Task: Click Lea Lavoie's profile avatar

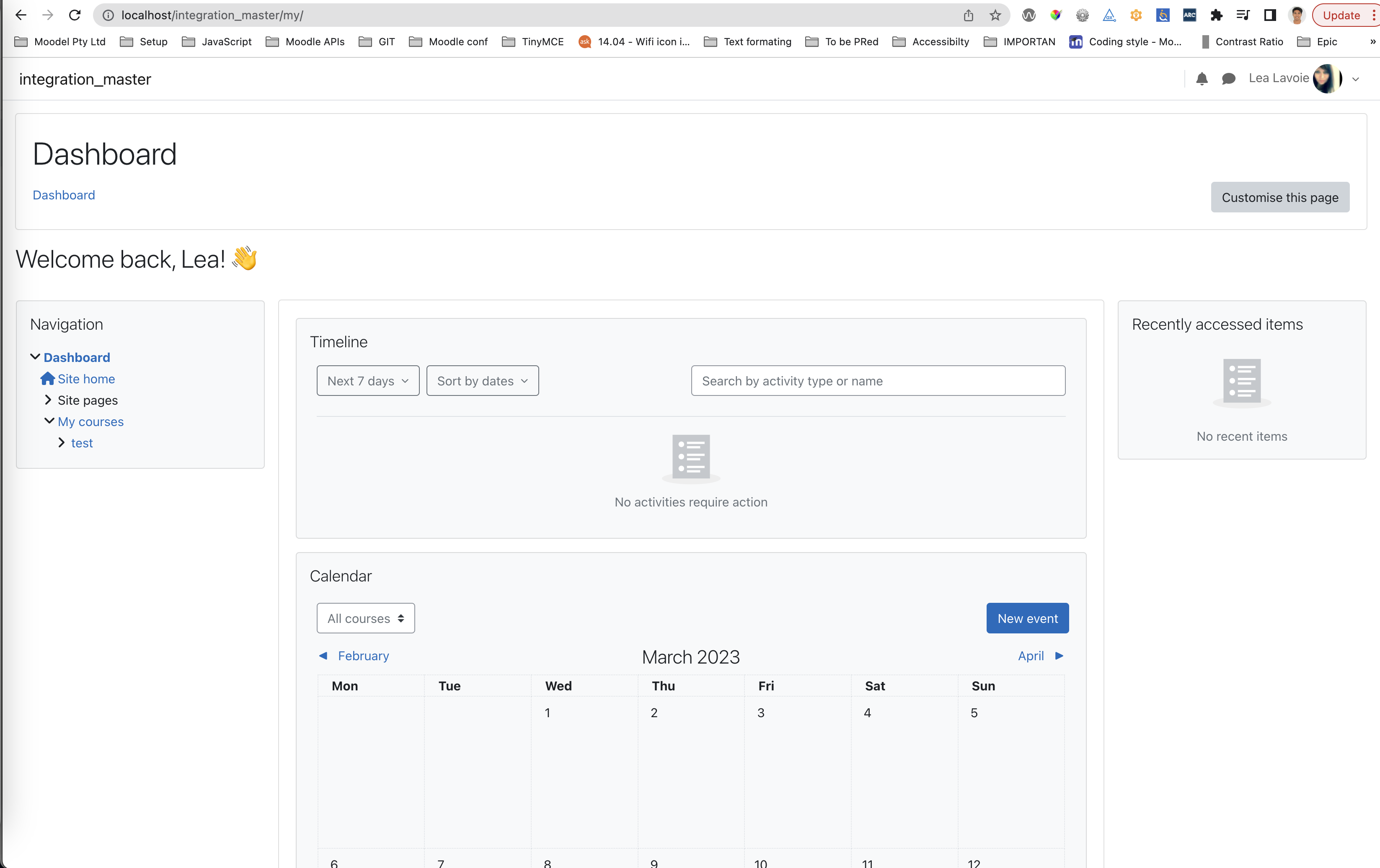Action: click(1327, 78)
